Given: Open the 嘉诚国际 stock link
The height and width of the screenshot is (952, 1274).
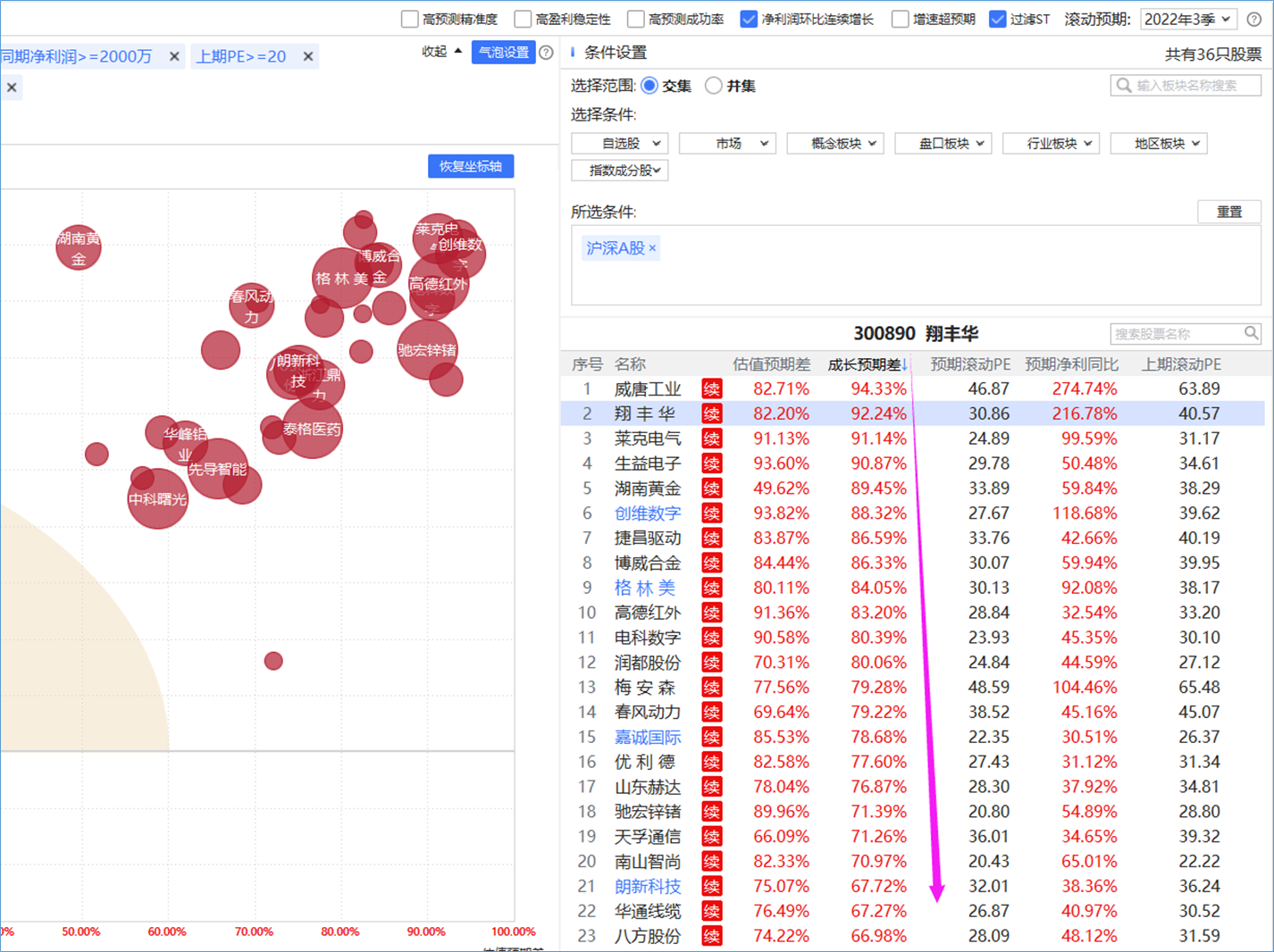Looking at the screenshot, I should pyautogui.click(x=648, y=737).
